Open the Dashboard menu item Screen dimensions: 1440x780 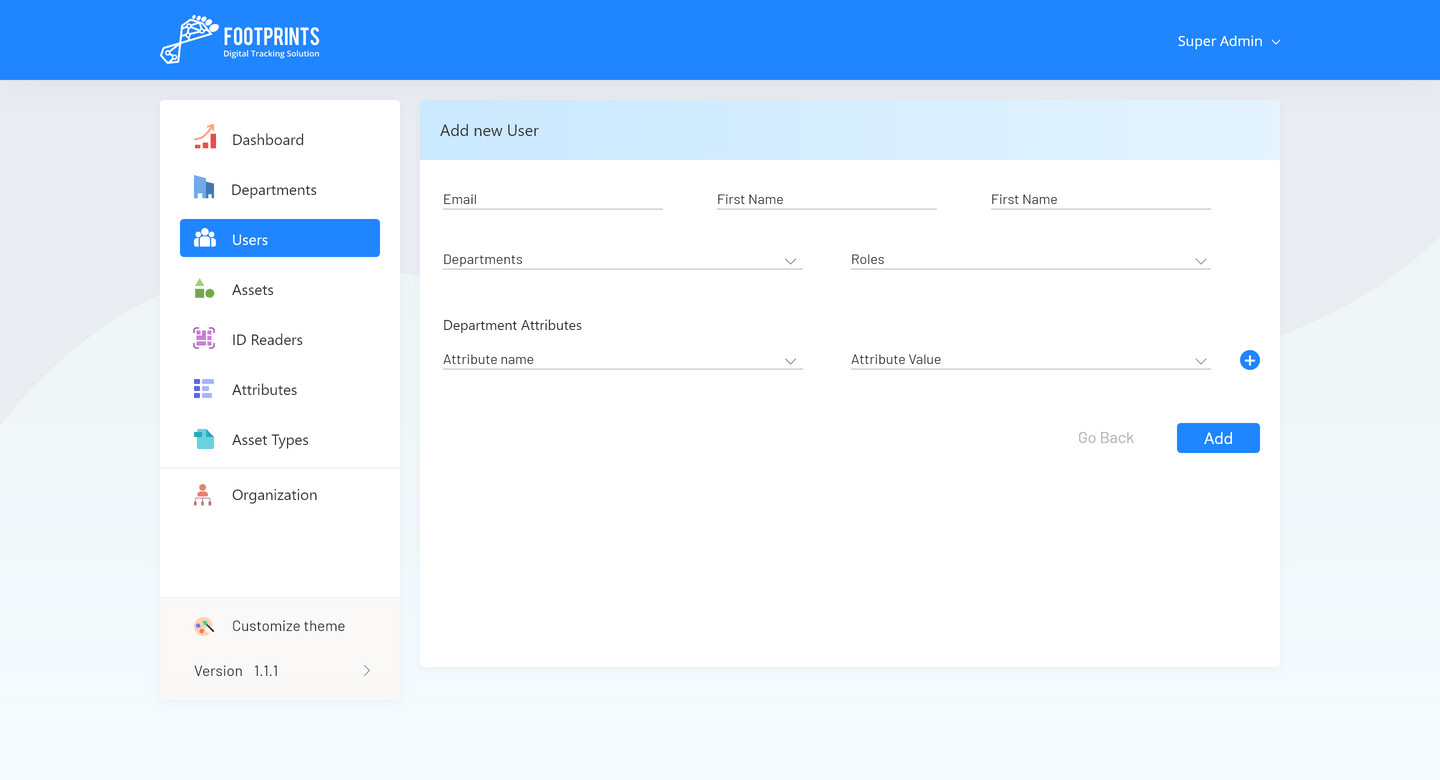pyautogui.click(x=280, y=139)
